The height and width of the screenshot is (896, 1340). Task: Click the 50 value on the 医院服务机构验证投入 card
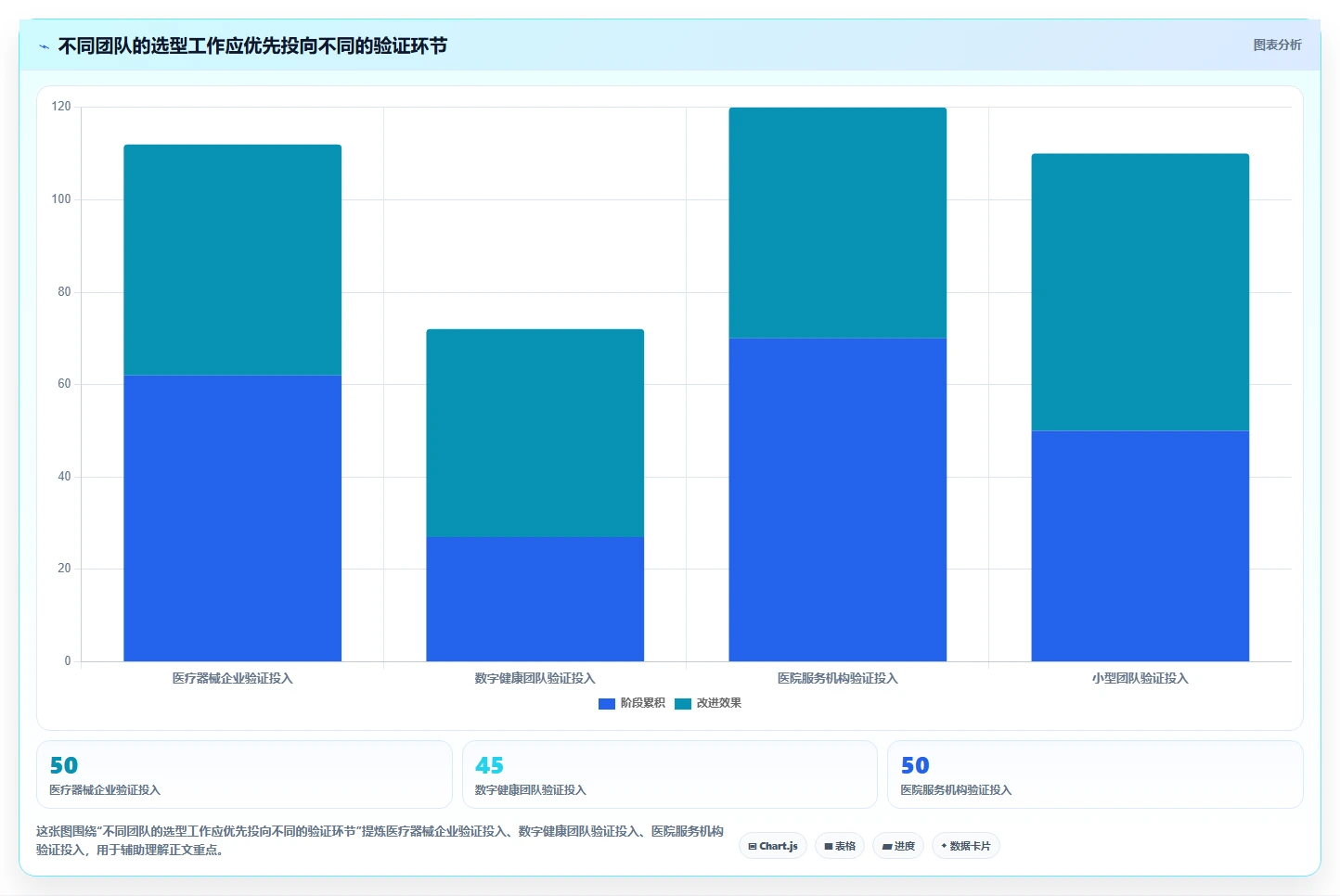pyautogui.click(x=915, y=765)
